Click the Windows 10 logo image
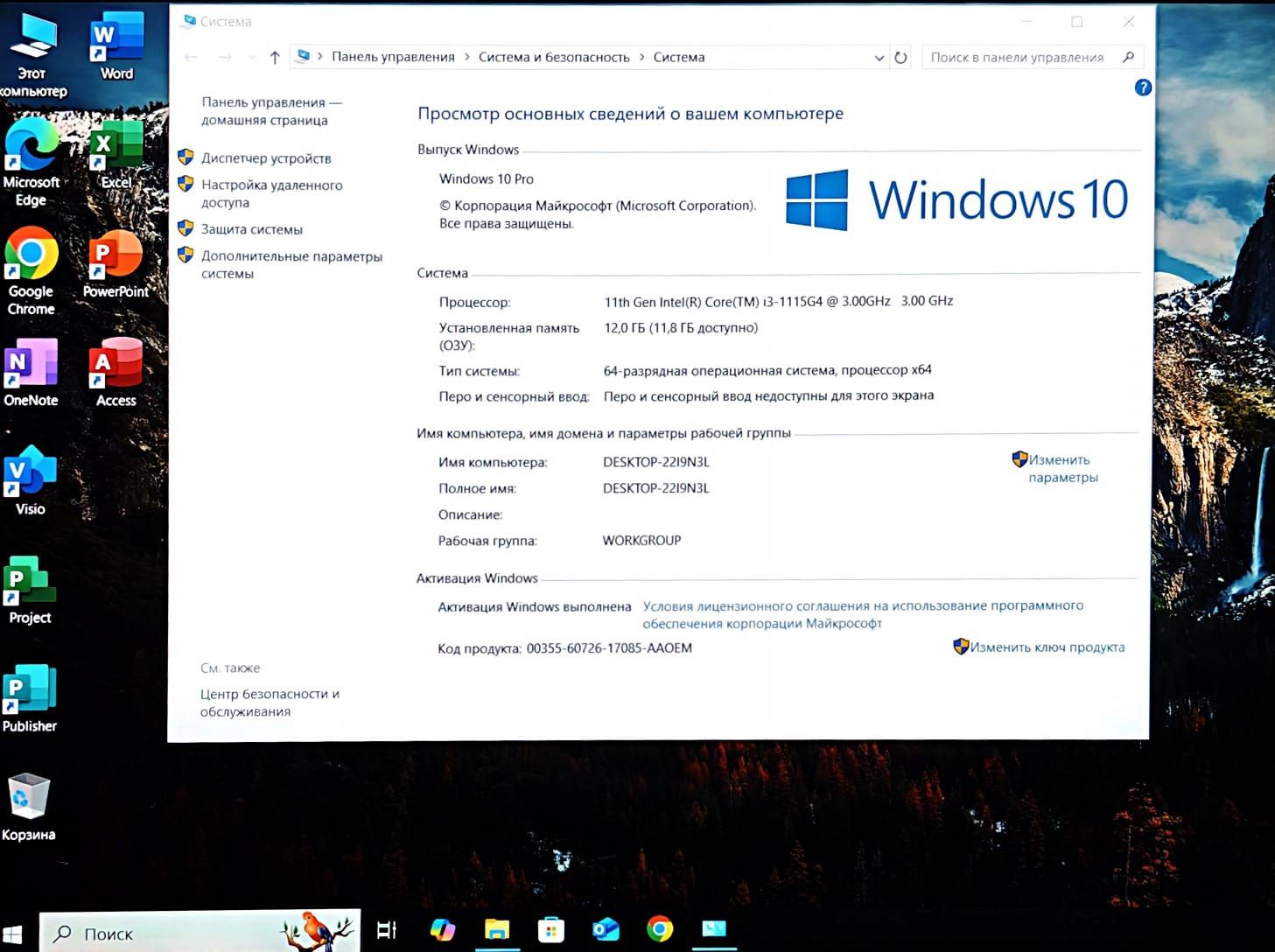 956,199
